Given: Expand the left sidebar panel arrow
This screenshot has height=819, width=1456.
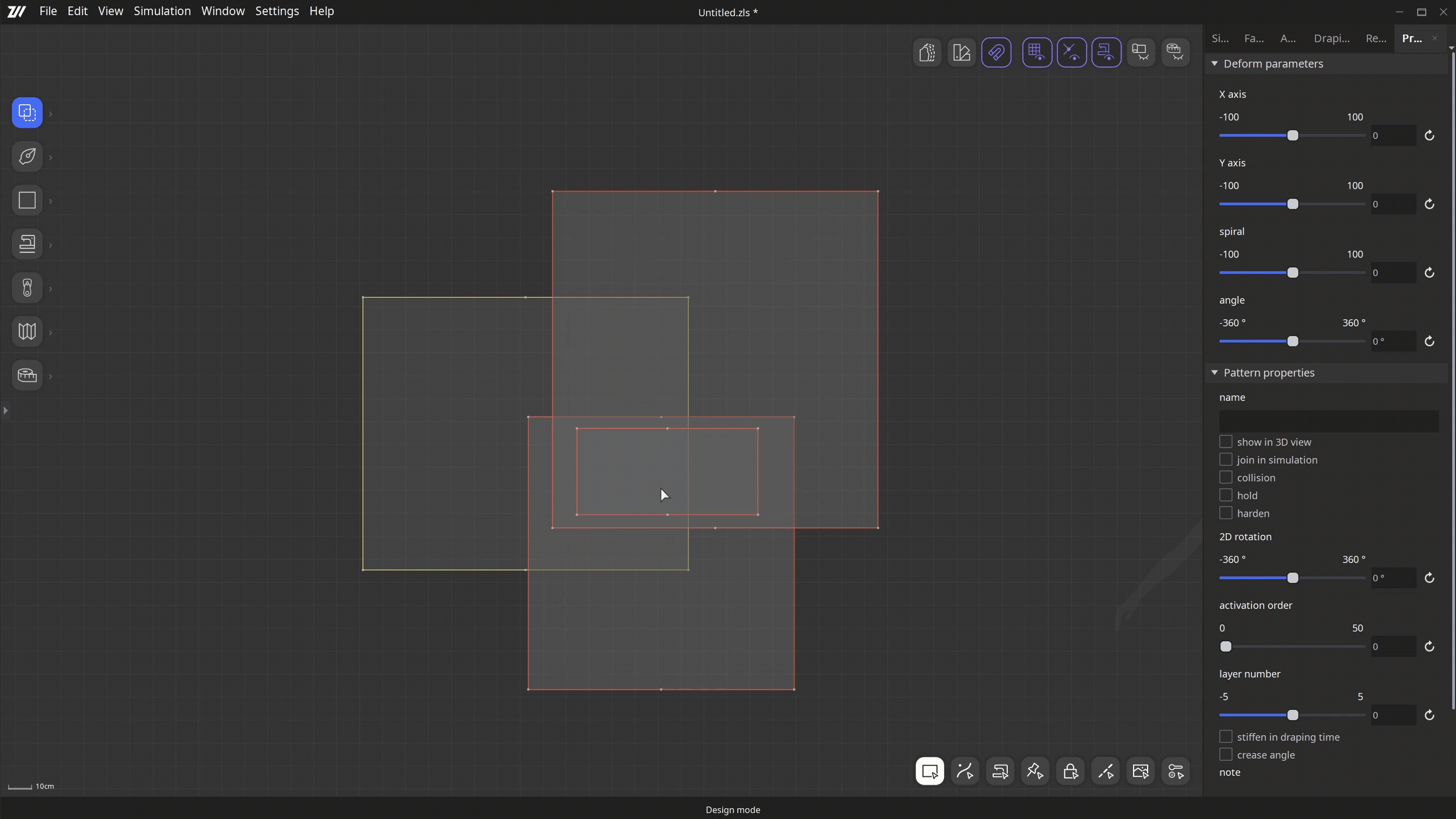Looking at the screenshot, I should (x=5, y=411).
